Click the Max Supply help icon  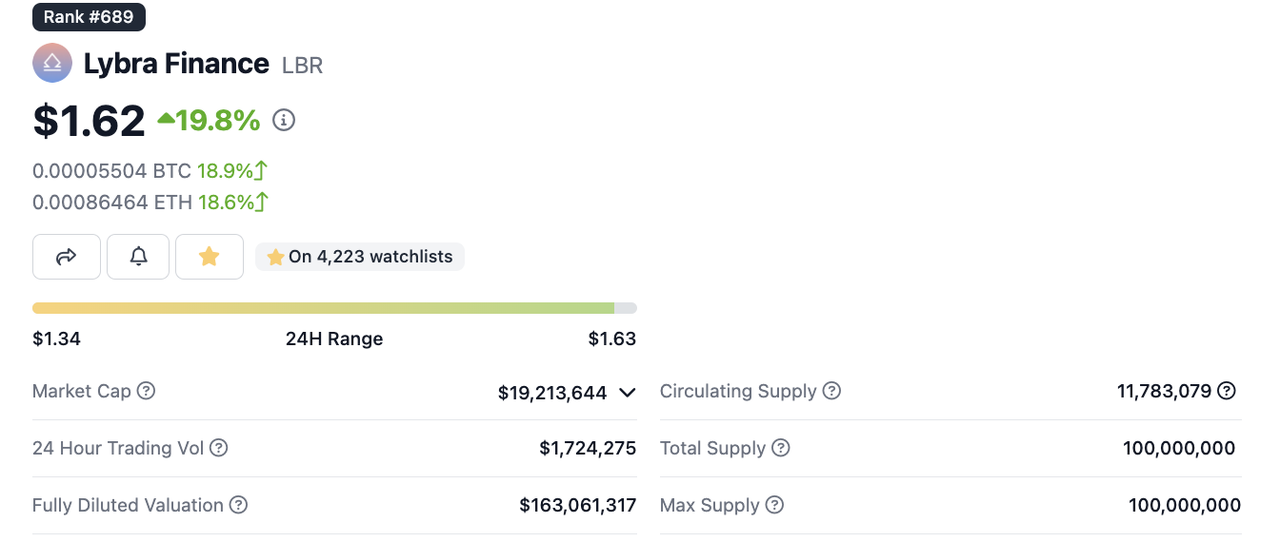click(x=774, y=505)
